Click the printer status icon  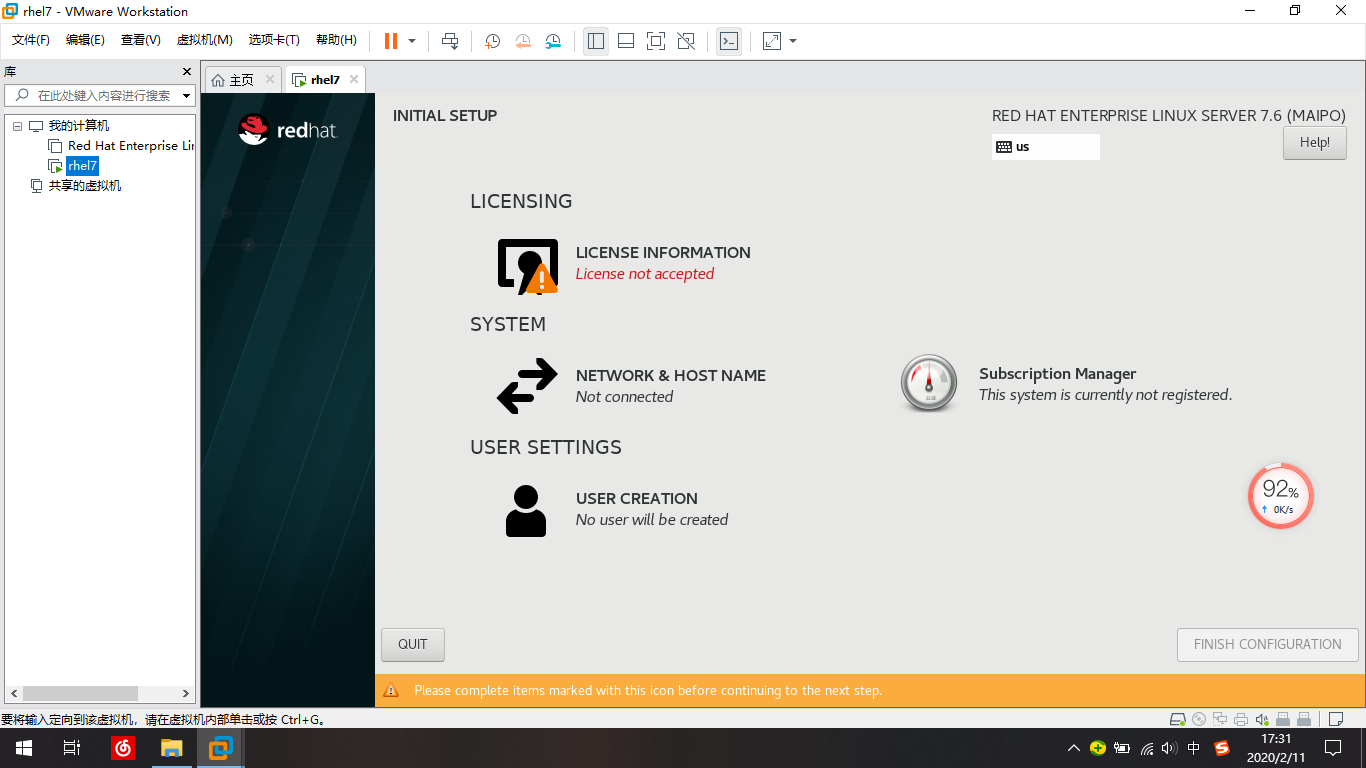click(1241, 719)
